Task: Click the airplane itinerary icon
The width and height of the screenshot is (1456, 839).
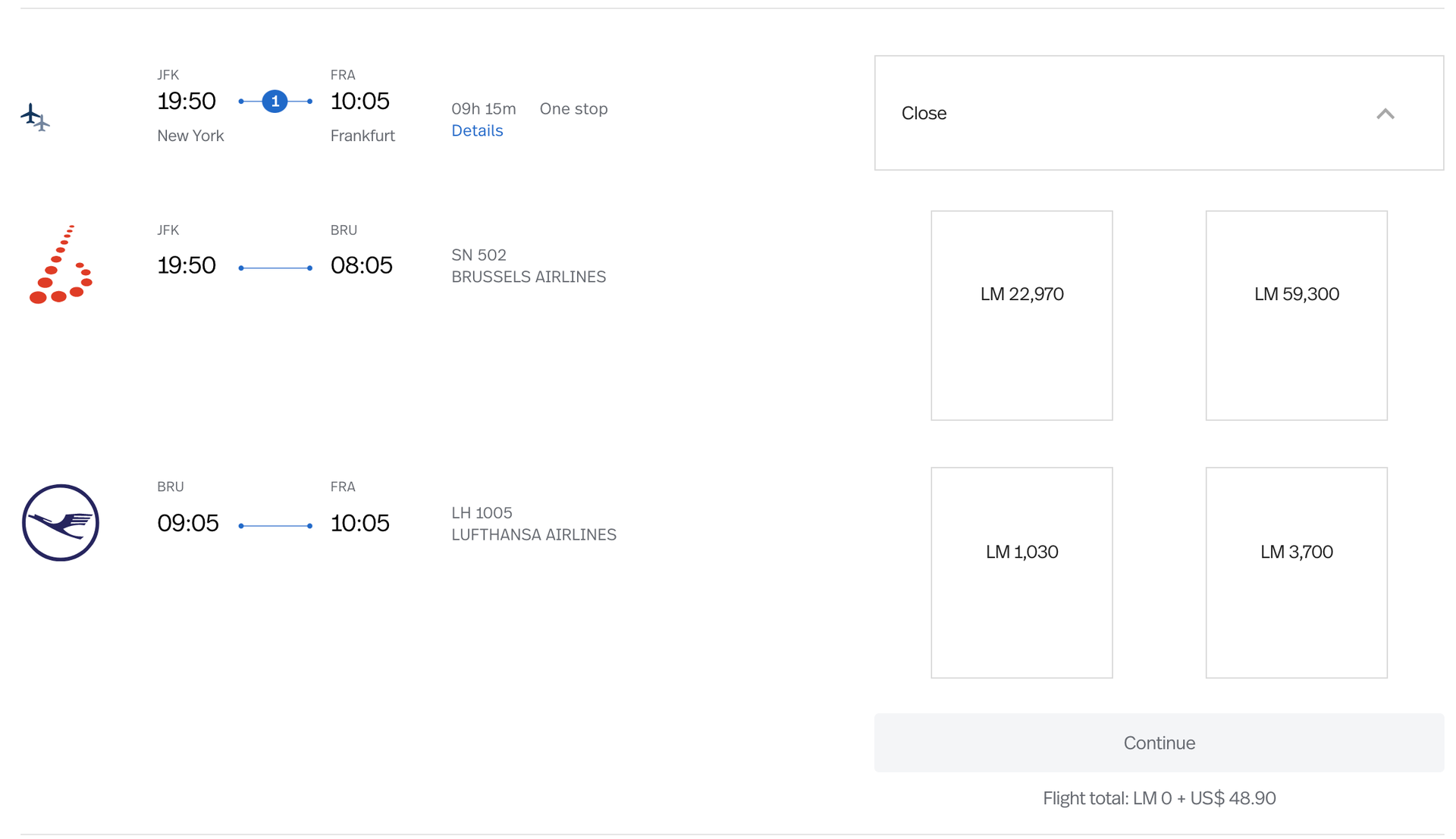Action: (x=33, y=117)
